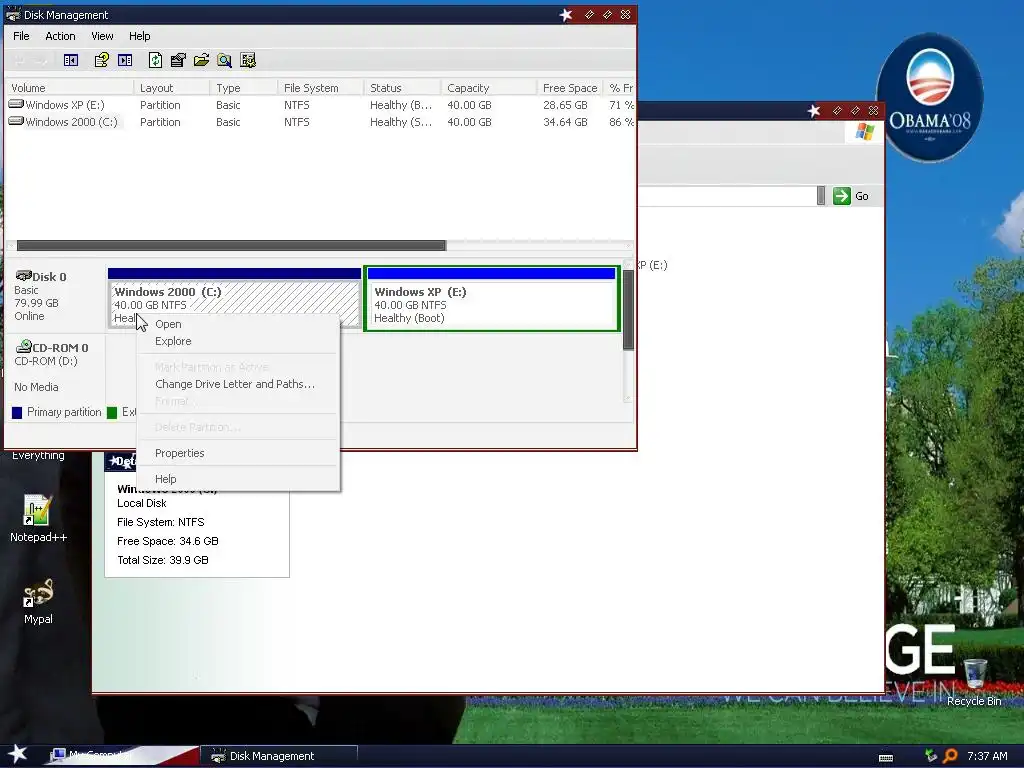The image size is (1024, 768).
Task: Click the 34.64 GB free space cell
Action: pyautogui.click(x=566, y=121)
